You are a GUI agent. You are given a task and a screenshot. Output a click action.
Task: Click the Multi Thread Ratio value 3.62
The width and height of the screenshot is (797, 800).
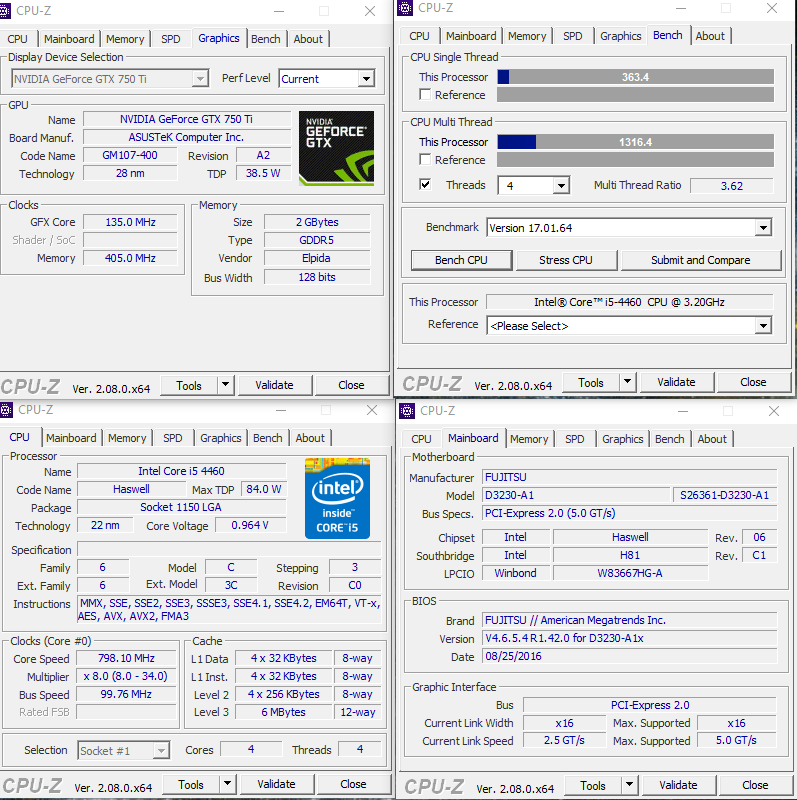tap(732, 186)
